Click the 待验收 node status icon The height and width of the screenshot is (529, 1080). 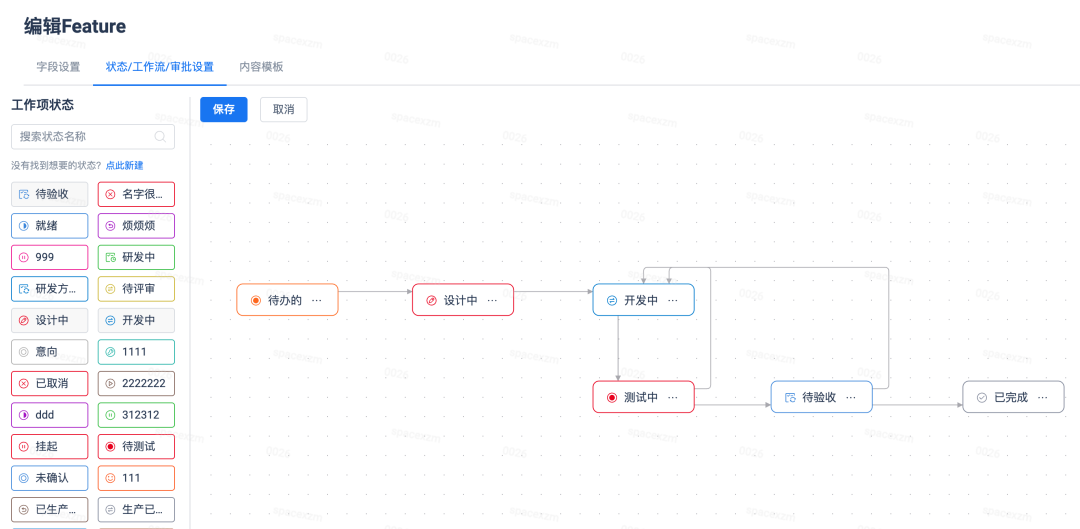click(790, 398)
